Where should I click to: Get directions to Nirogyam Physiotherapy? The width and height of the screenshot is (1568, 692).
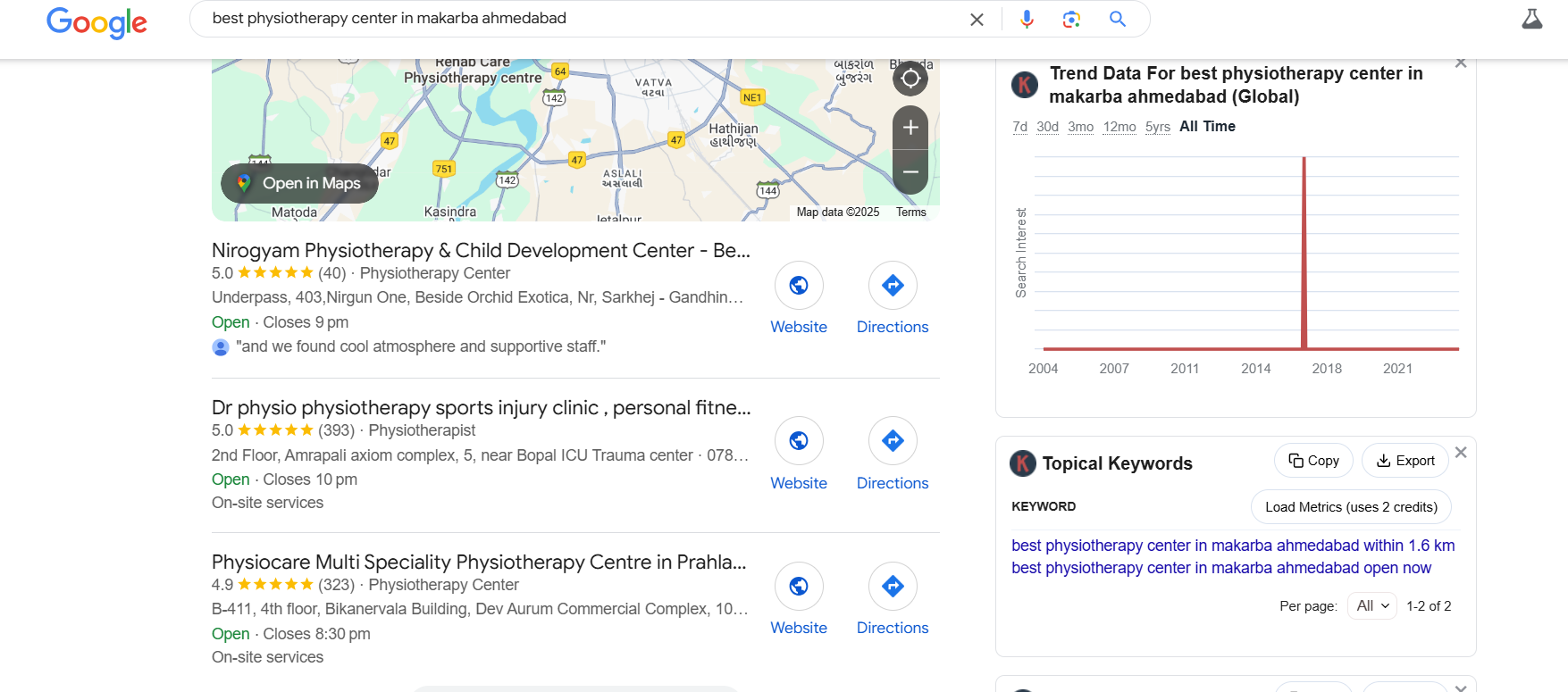click(x=893, y=286)
